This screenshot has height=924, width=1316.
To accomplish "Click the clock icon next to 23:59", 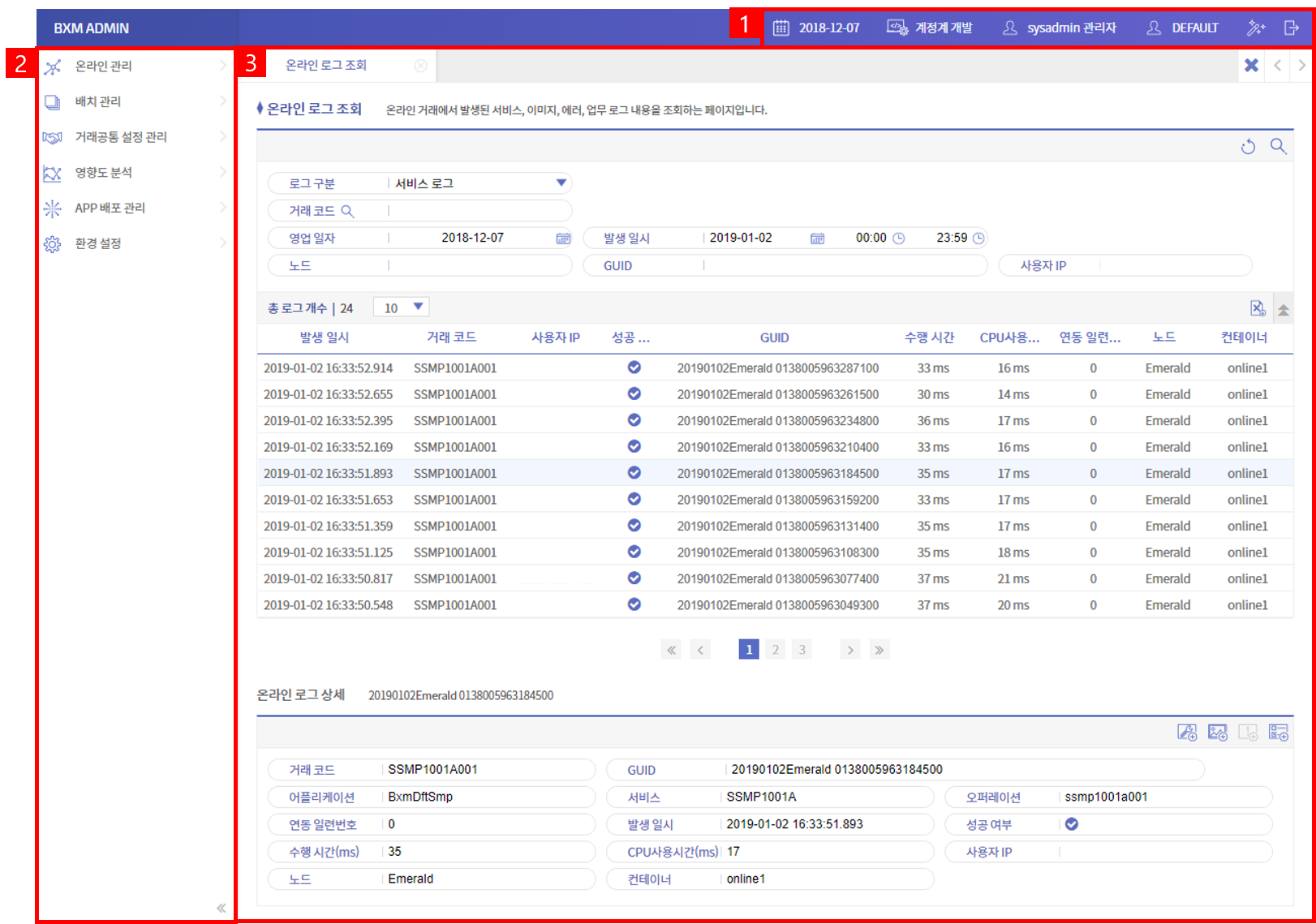I will (978, 238).
